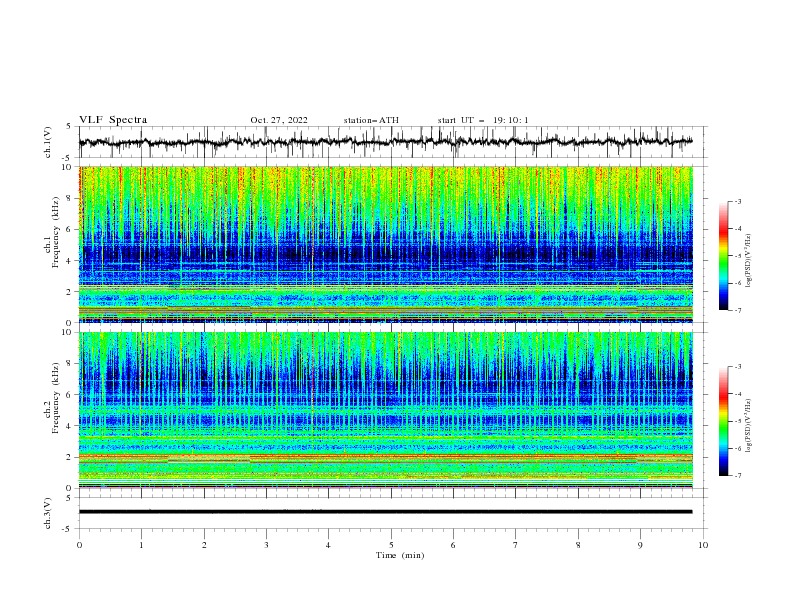Screen dimensions: 792x612
Task: Click the ch.1(V) waveform trace
Action: click(x=386, y=142)
